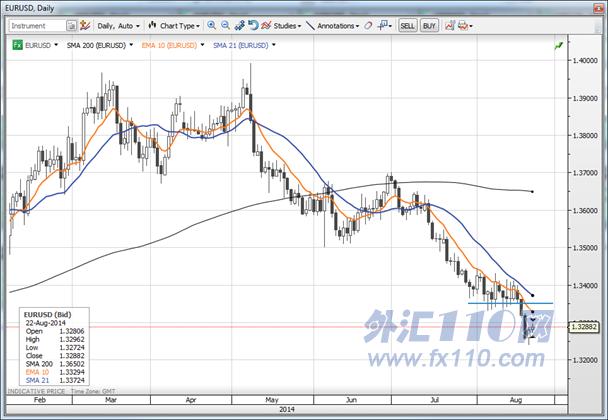Image resolution: width=608 pixels, height=420 pixels.
Task: Click the Instrument input field
Action: [x=38, y=26]
